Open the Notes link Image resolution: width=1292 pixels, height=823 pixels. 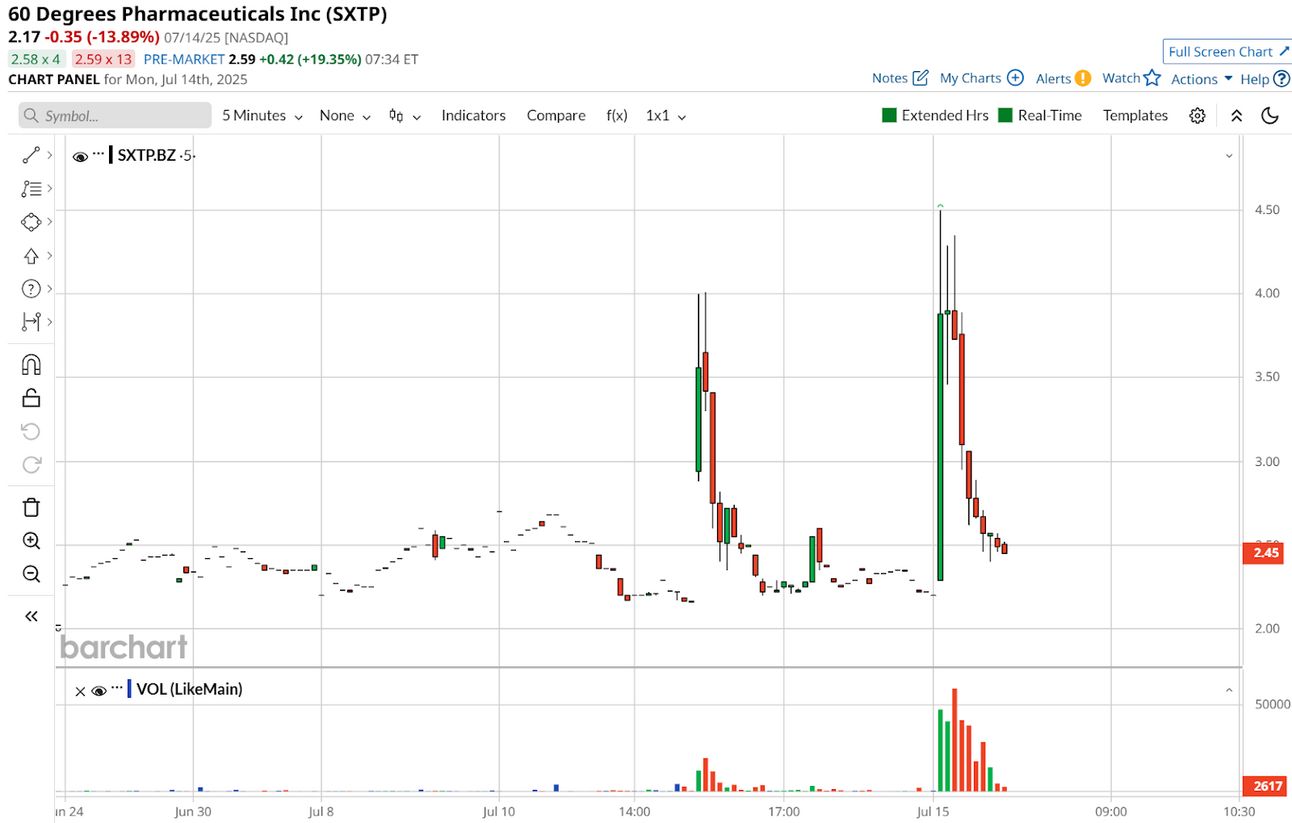[x=890, y=78]
